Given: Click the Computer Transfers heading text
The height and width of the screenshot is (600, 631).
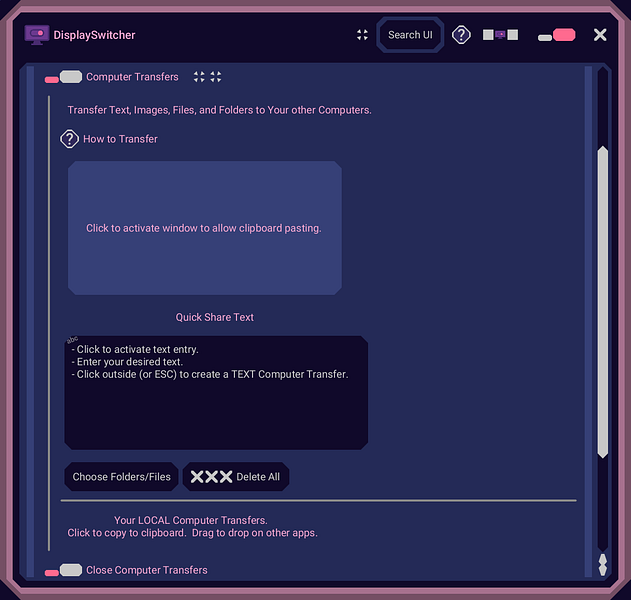Looking at the screenshot, I should tap(132, 77).
